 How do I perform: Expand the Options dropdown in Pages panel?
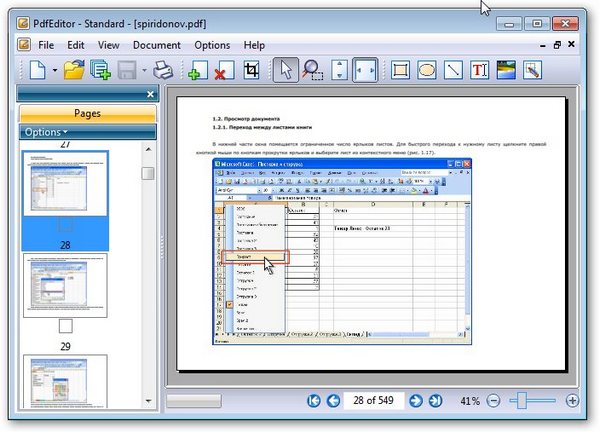47,132
